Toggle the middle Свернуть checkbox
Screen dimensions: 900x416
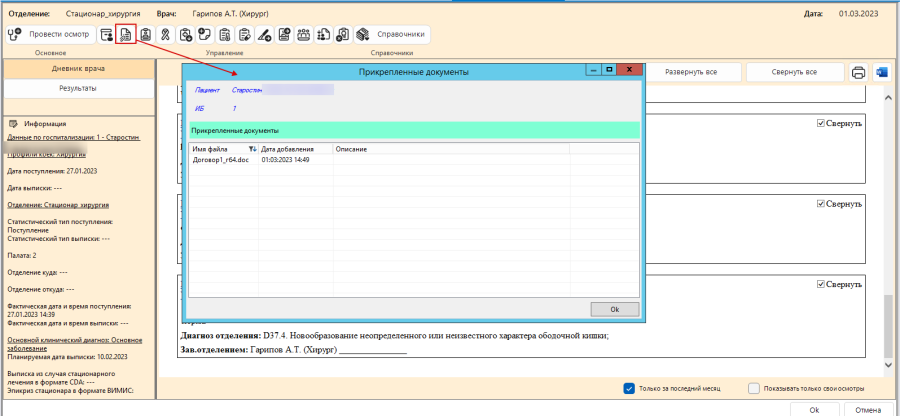tap(821, 204)
